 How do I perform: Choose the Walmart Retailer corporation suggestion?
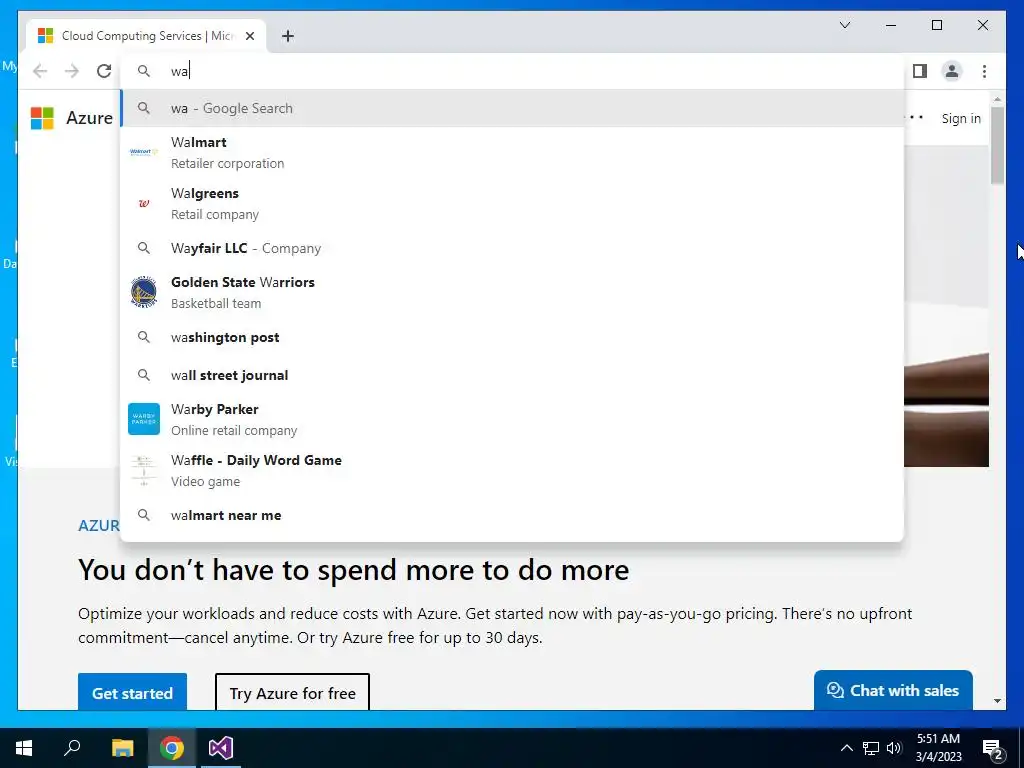[512, 153]
